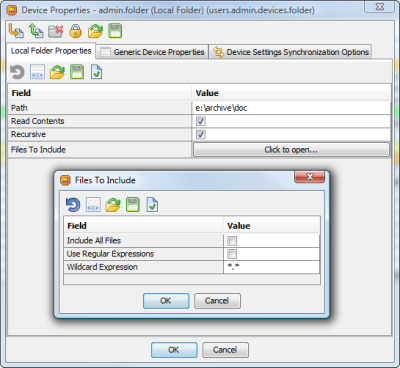Uncheck the Recursive checkbox

201,134
